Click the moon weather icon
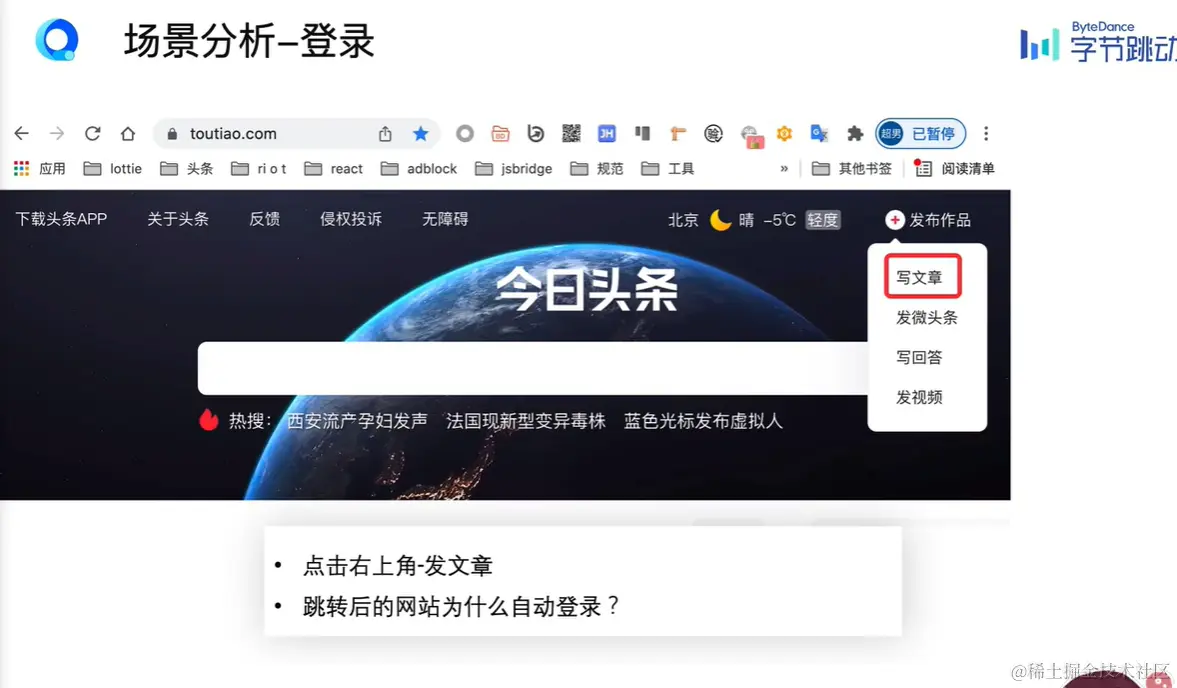This screenshot has height=688, width=1177. coord(721,220)
